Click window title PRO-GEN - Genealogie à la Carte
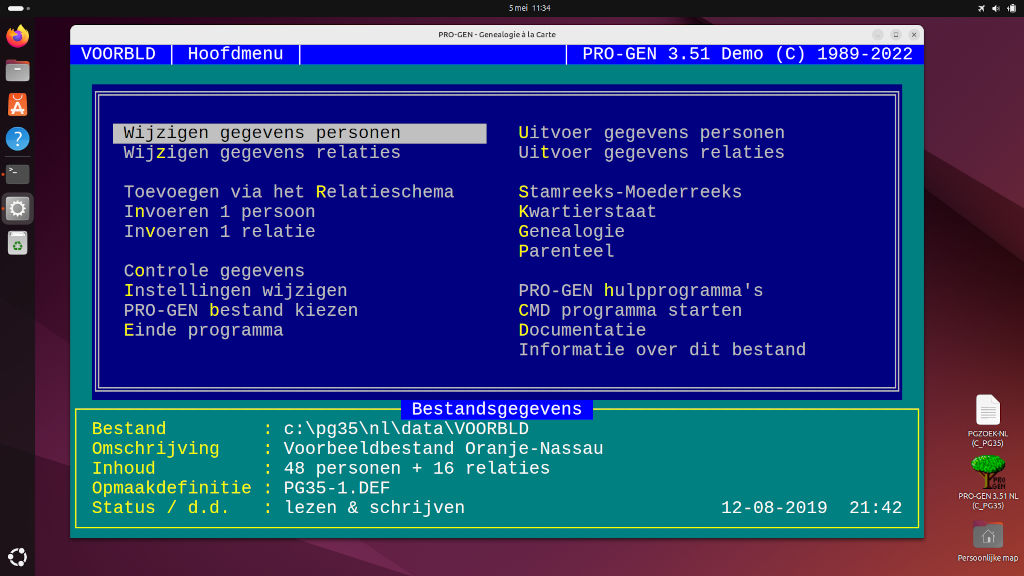 point(497,35)
